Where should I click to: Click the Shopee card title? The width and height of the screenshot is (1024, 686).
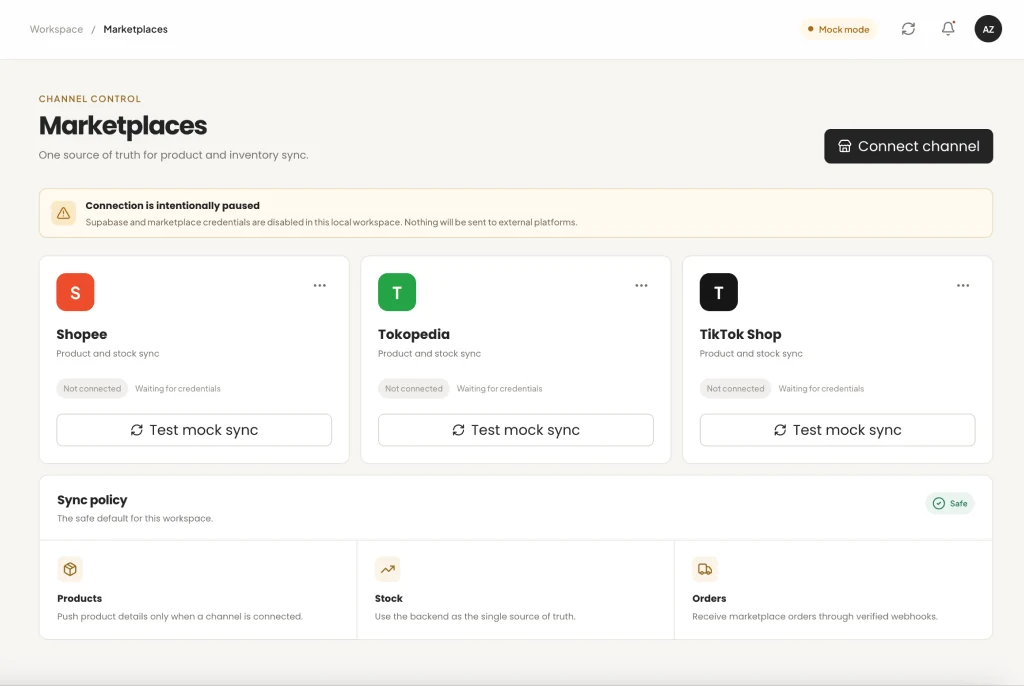tap(82, 335)
